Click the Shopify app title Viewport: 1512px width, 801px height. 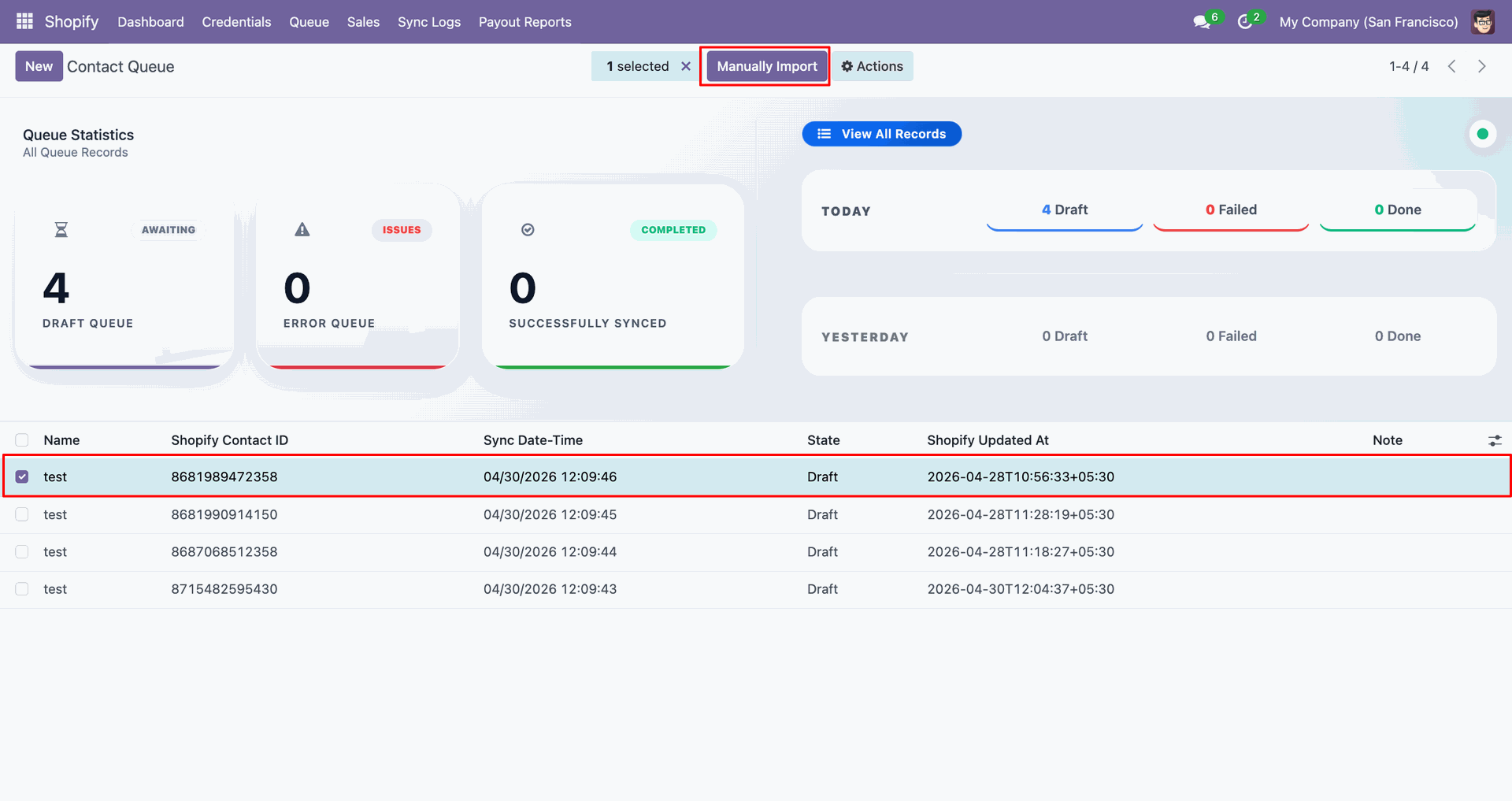point(72,21)
